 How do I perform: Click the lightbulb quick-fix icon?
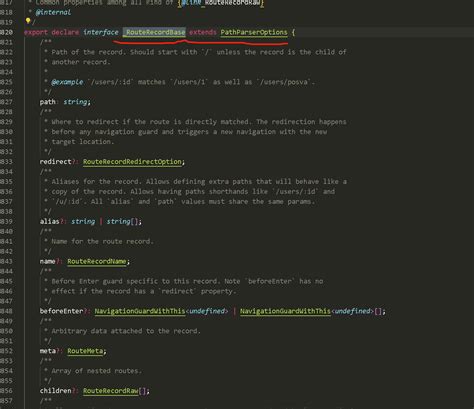[x=28, y=21]
